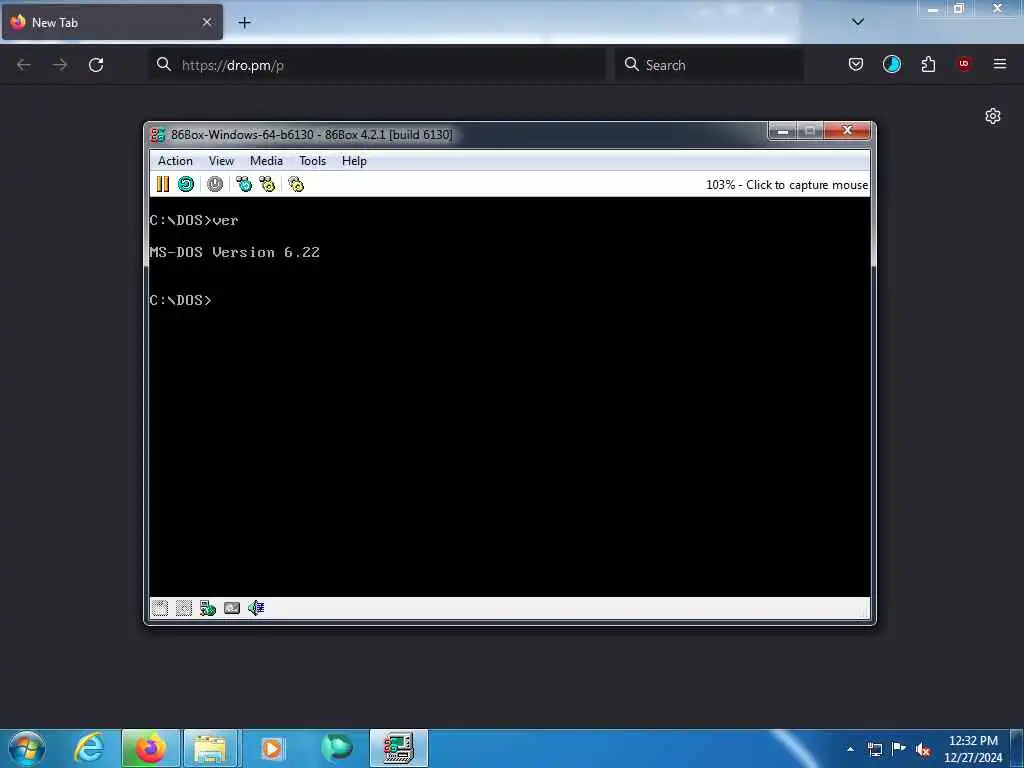Expand the list all tabs chevron
1024x768 pixels.
click(x=858, y=22)
